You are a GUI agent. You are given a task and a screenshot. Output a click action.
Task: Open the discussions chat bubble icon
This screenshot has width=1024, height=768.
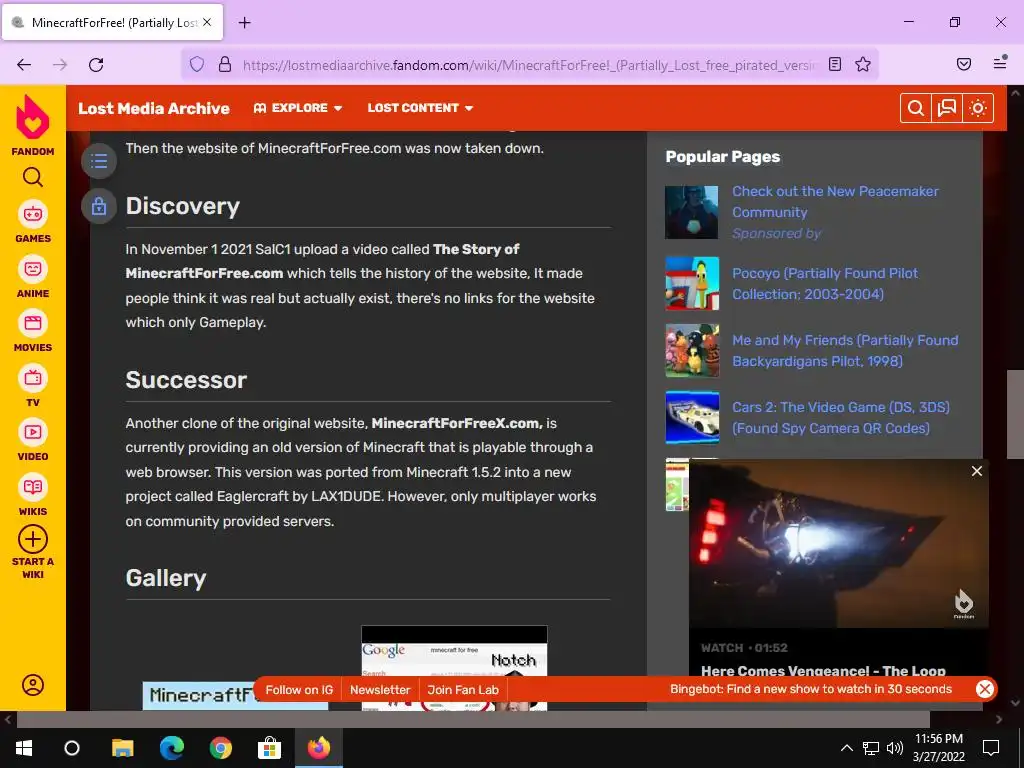947,108
